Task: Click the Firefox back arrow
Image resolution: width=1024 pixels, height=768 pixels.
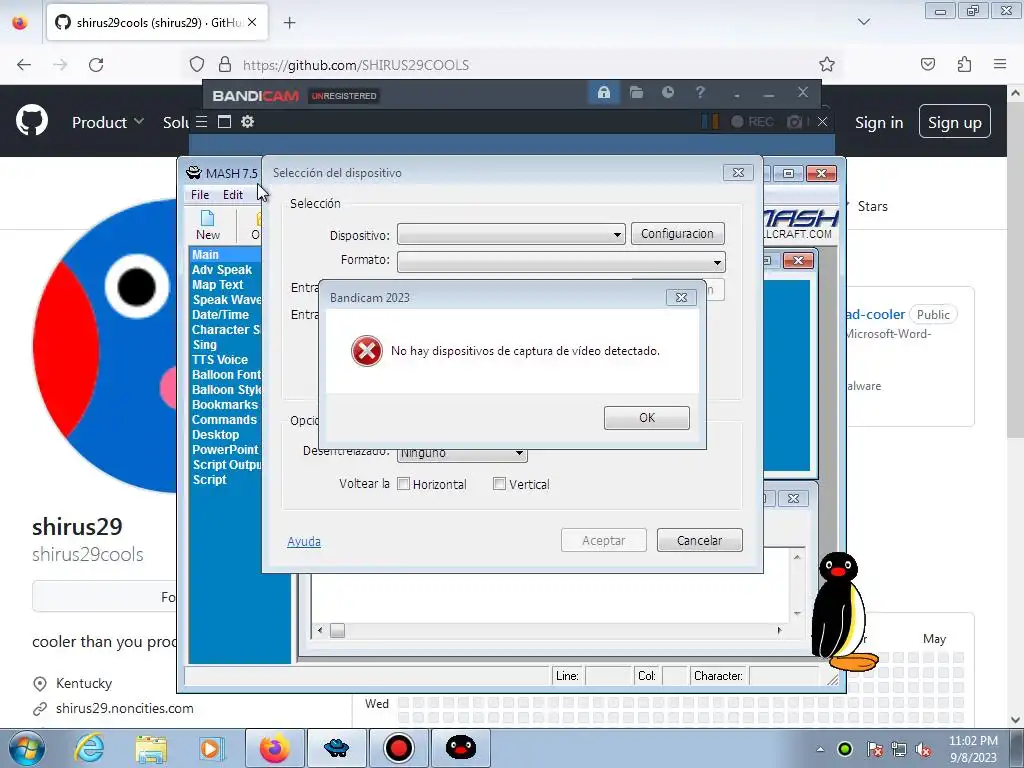Action: point(24,65)
